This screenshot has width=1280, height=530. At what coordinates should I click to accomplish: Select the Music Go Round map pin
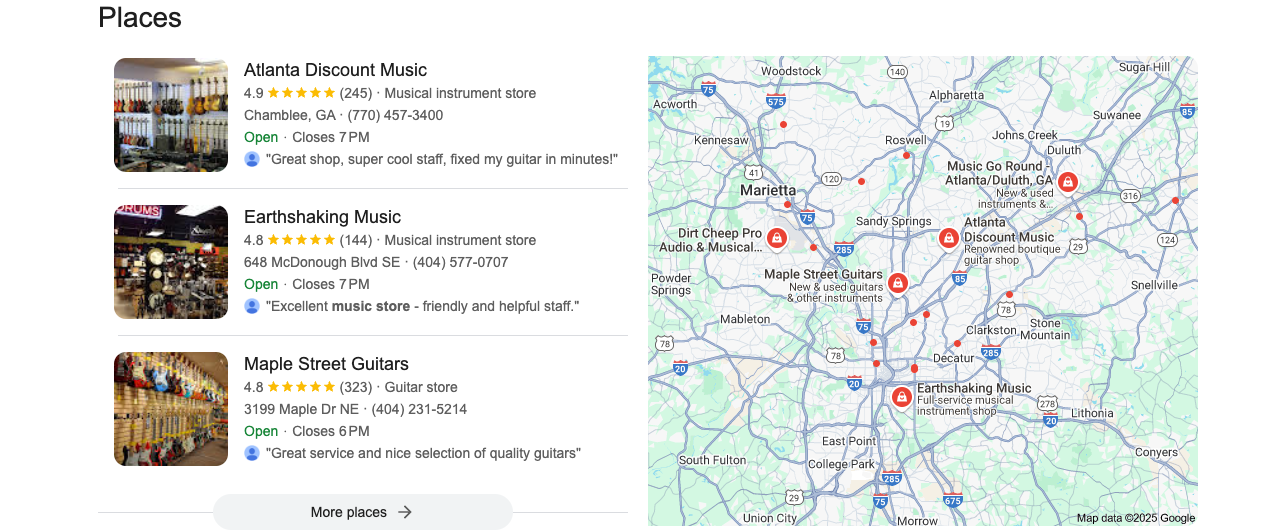point(1068,182)
